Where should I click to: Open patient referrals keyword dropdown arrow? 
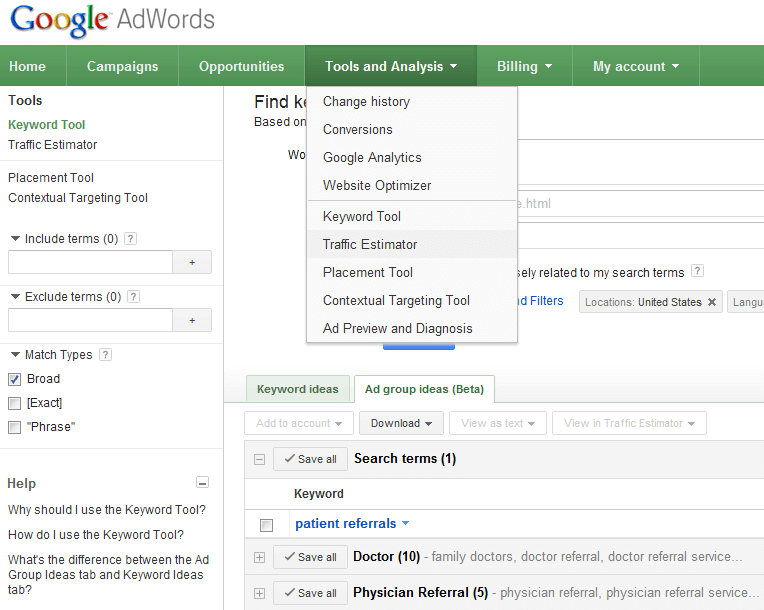click(405, 523)
